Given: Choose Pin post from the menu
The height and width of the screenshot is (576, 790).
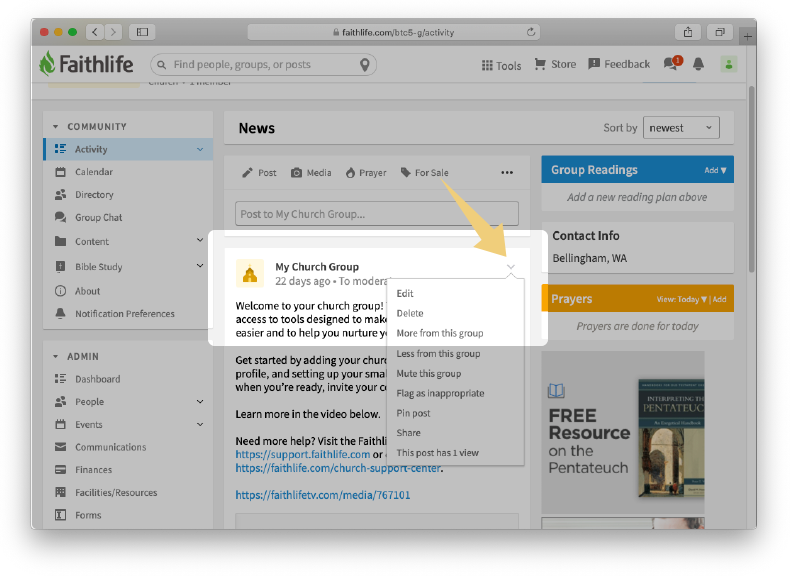Looking at the screenshot, I should click(413, 413).
